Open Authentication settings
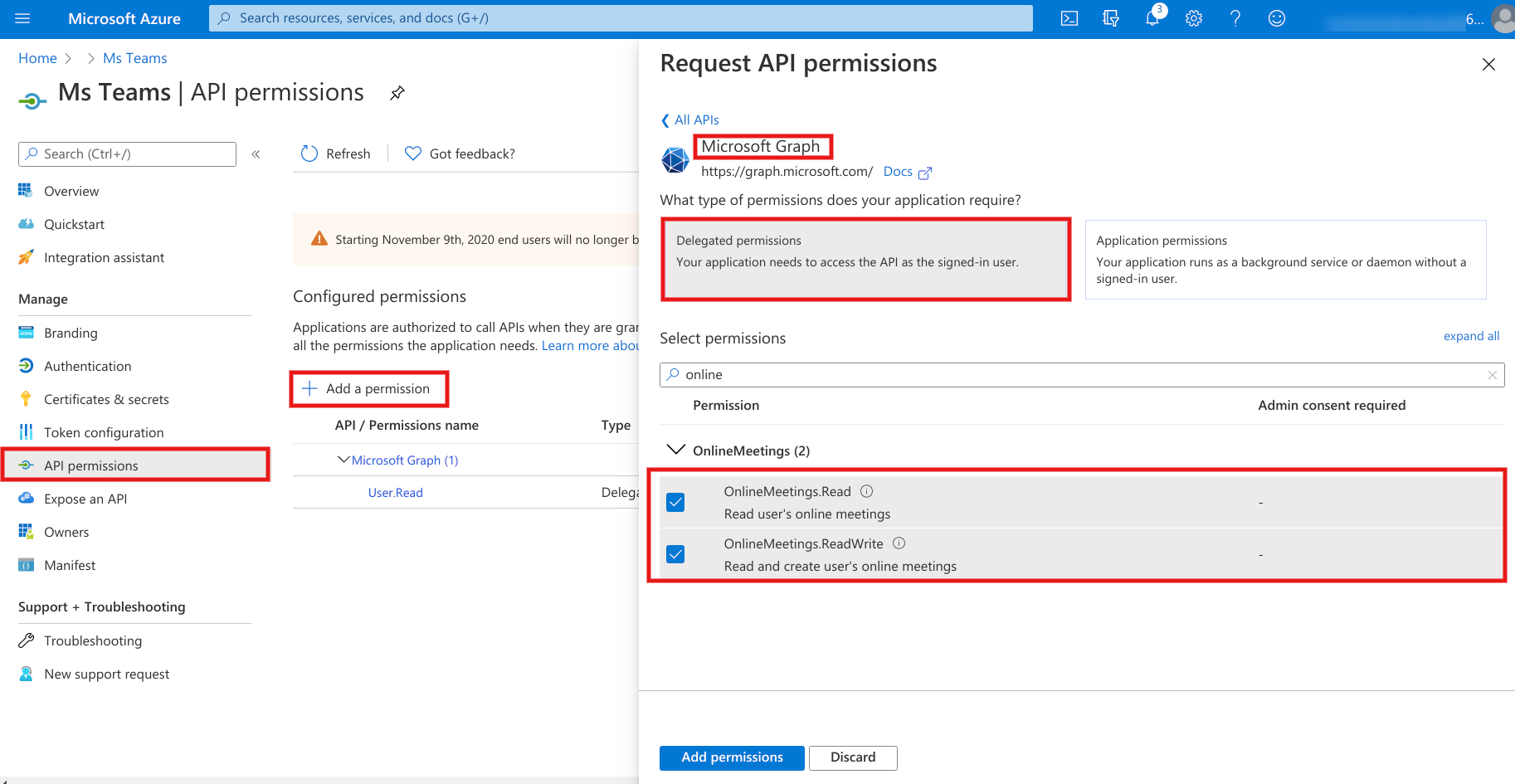Image resolution: width=1515 pixels, height=784 pixels. 87,366
